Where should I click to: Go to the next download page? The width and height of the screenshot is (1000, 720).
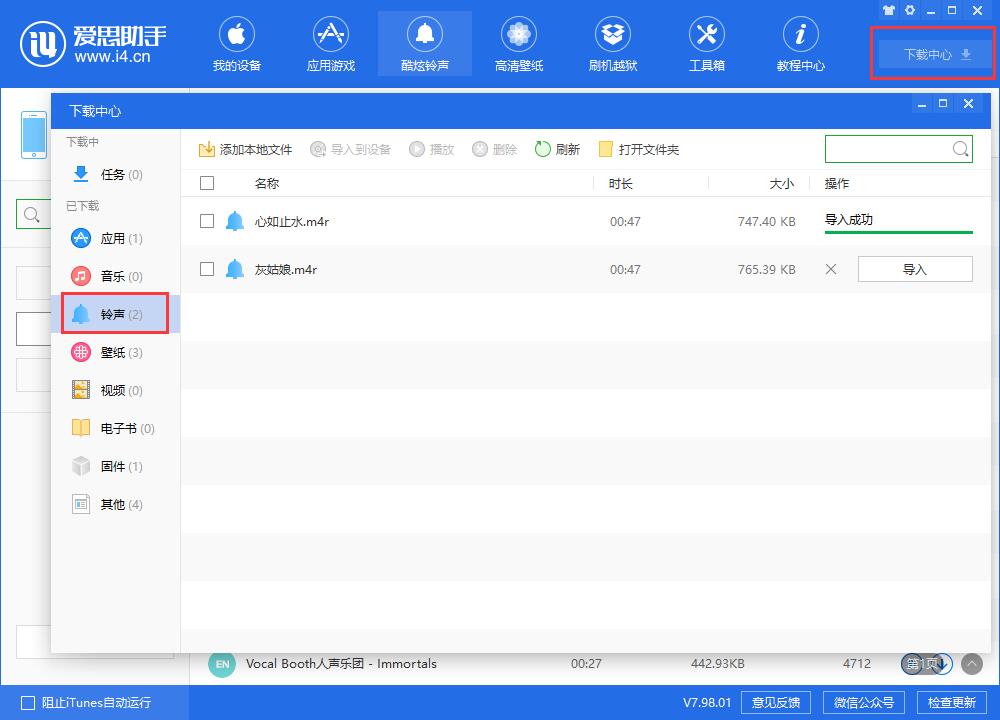tap(940, 663)
